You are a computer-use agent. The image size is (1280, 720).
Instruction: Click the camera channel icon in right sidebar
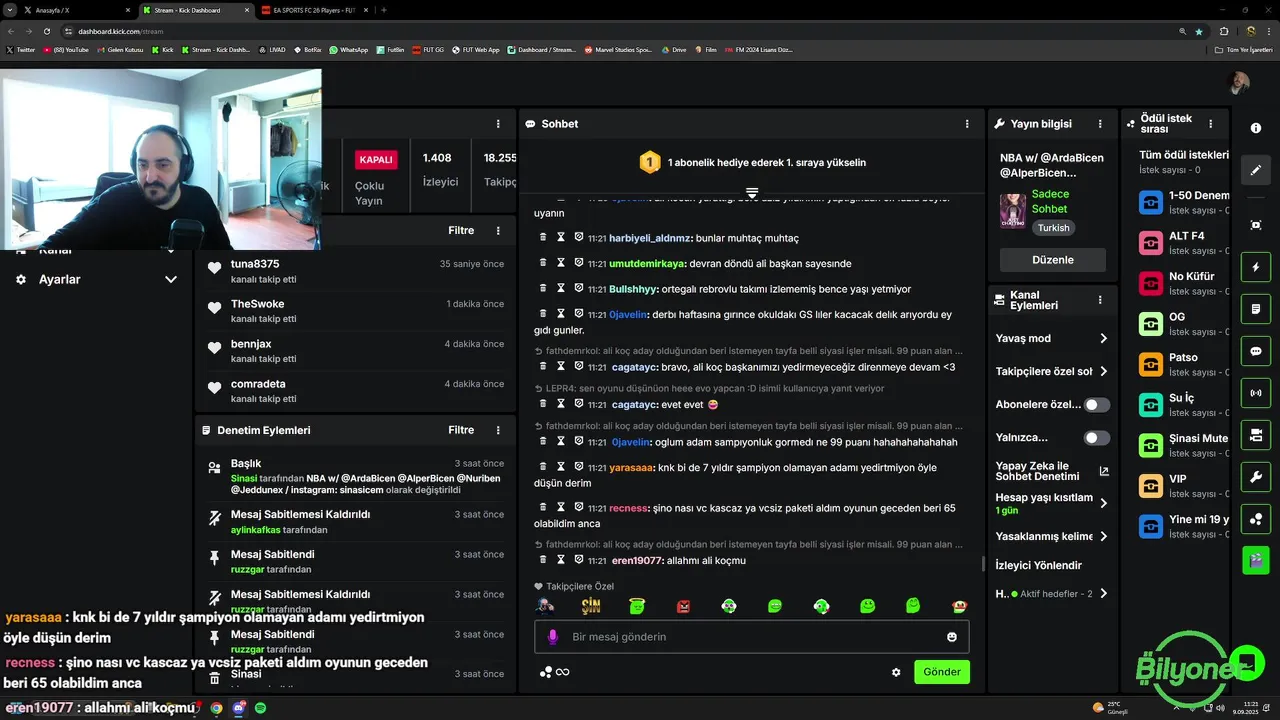(x=1256, y=435)
